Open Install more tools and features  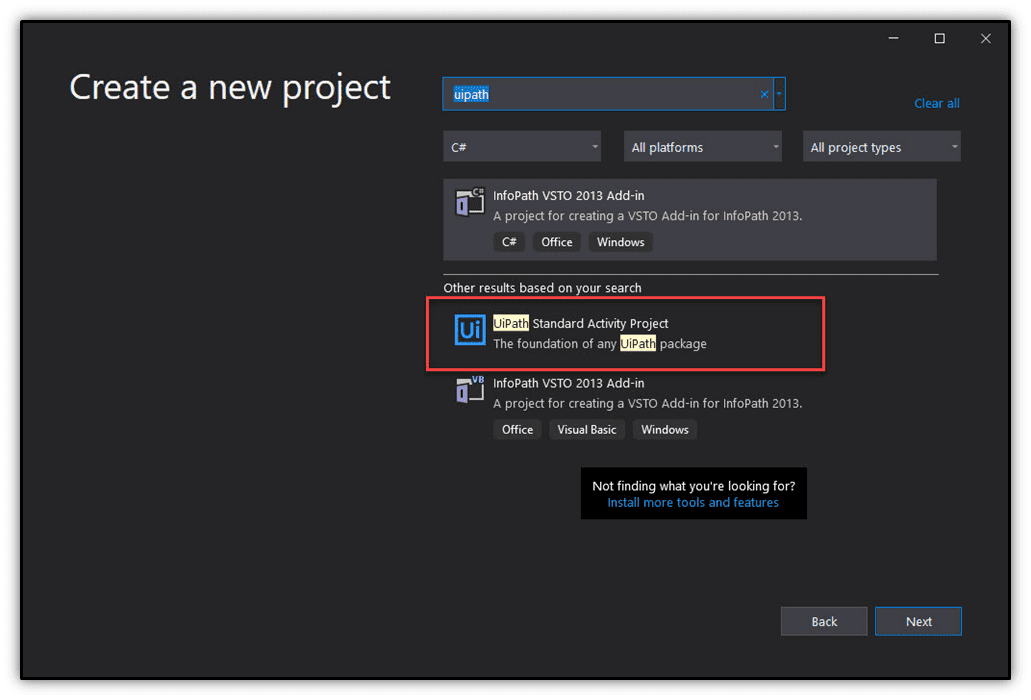pos(693,502)
